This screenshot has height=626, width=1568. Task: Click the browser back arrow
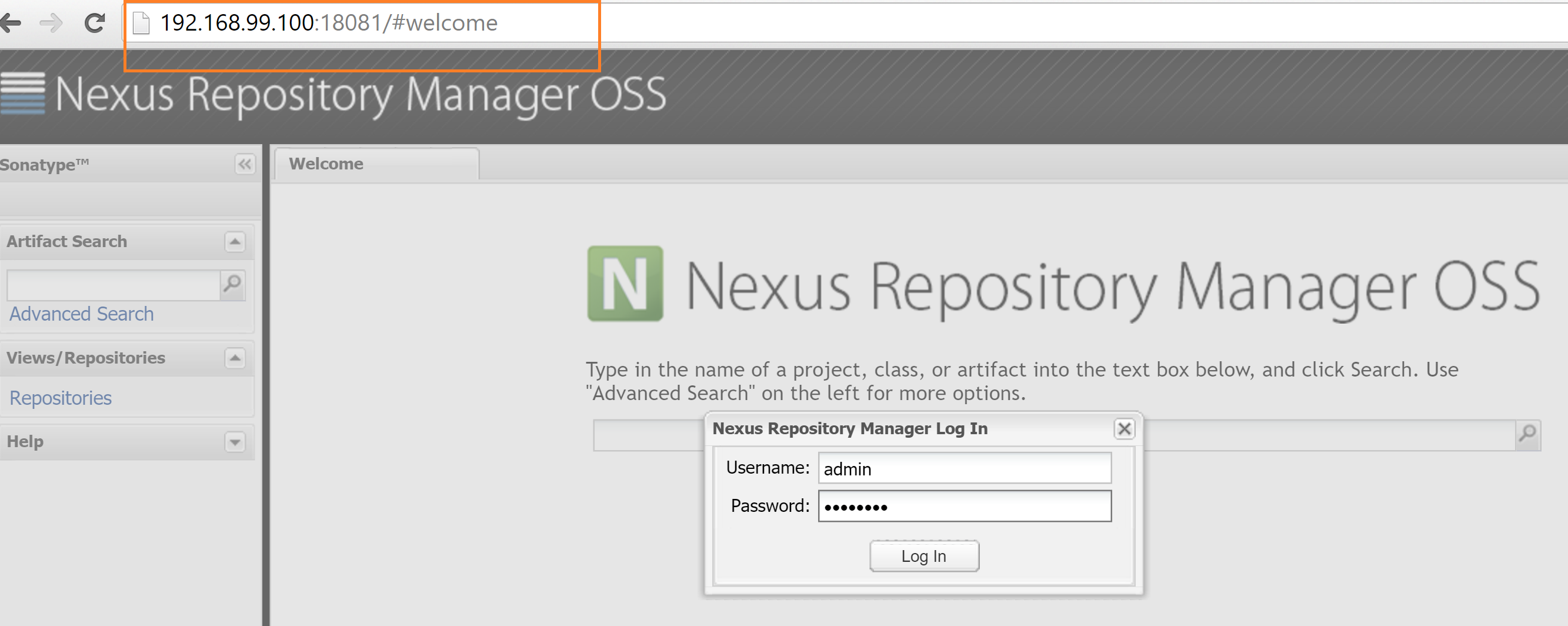click(x=11, y=23)
